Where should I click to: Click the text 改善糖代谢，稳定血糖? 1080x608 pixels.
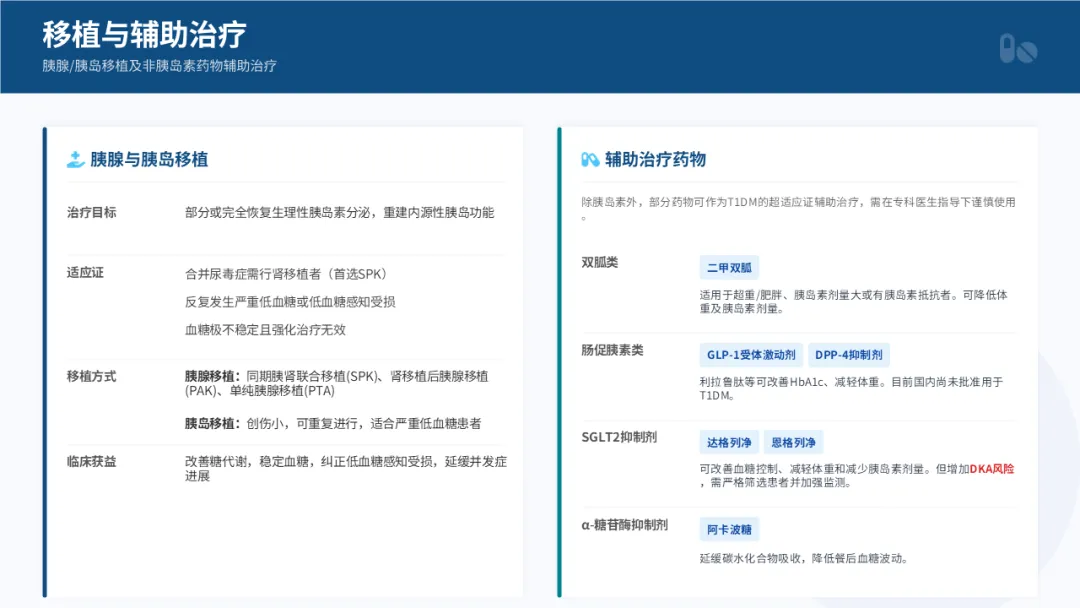pos(247,462)
